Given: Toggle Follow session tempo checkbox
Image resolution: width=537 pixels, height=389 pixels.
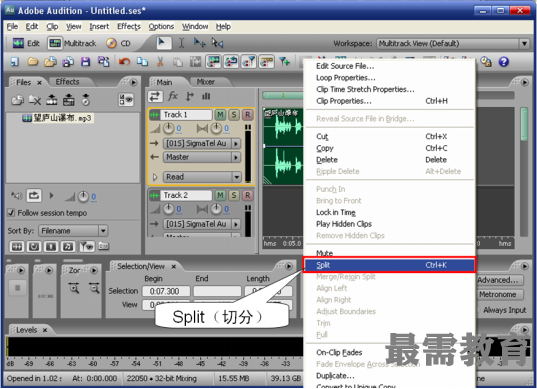Looking at the screenshot, I should coord(11,213).
